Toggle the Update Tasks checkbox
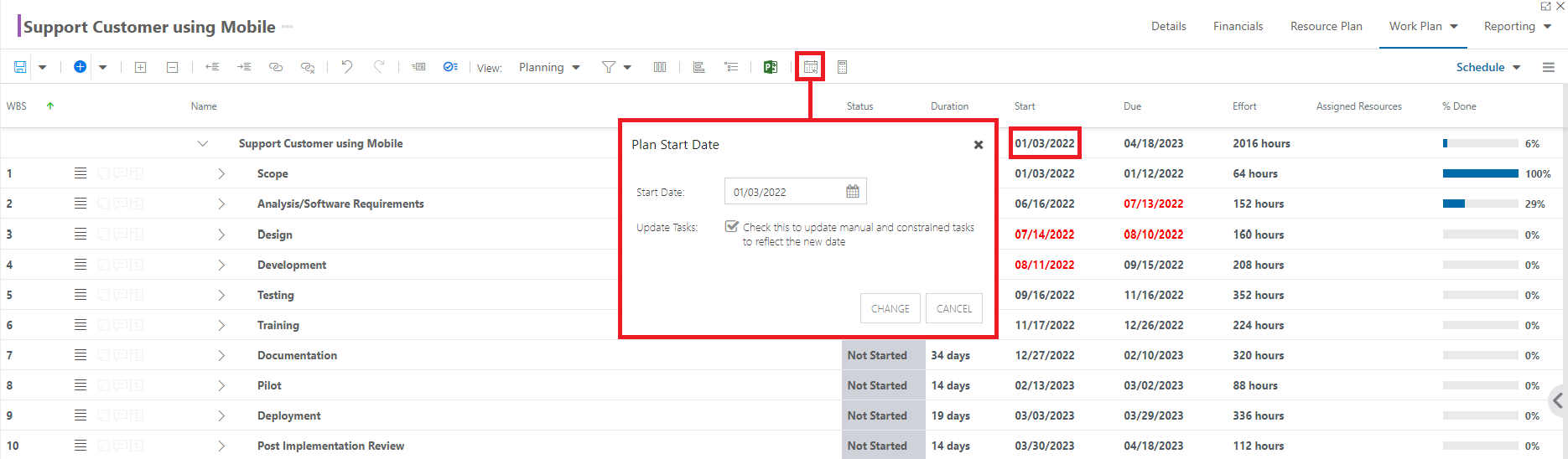This screenshot has height=459, width=1568. 732,227
